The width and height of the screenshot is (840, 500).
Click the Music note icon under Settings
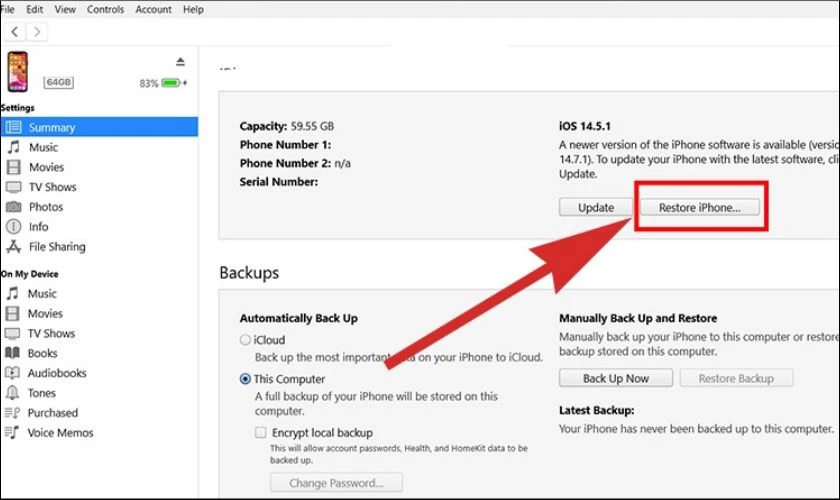[x=13, y=147]
